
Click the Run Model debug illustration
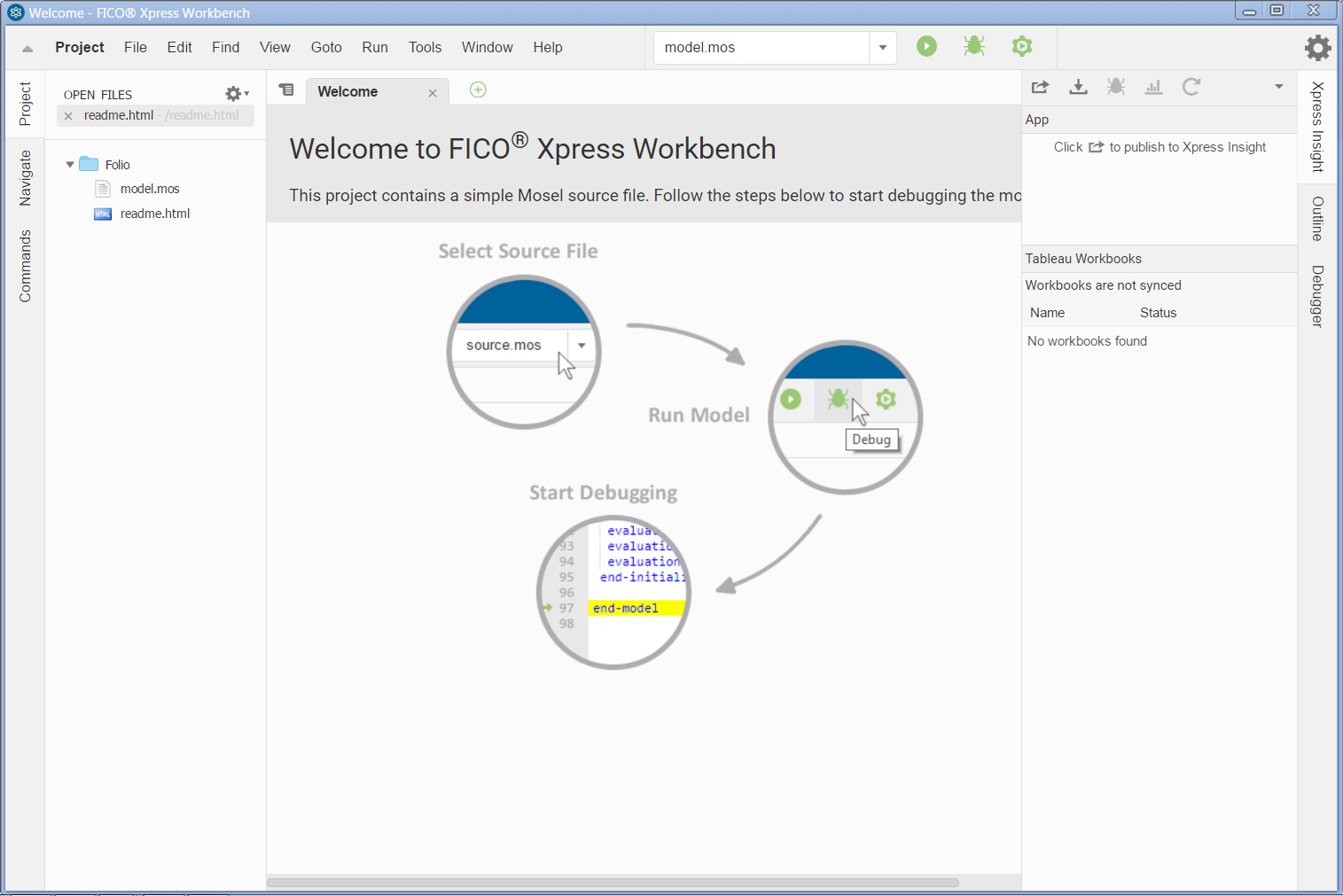tap(845, 417)
